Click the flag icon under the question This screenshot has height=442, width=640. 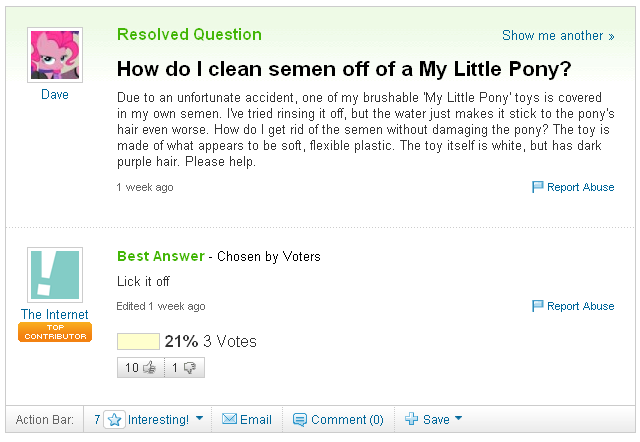[x=537, y=187]
